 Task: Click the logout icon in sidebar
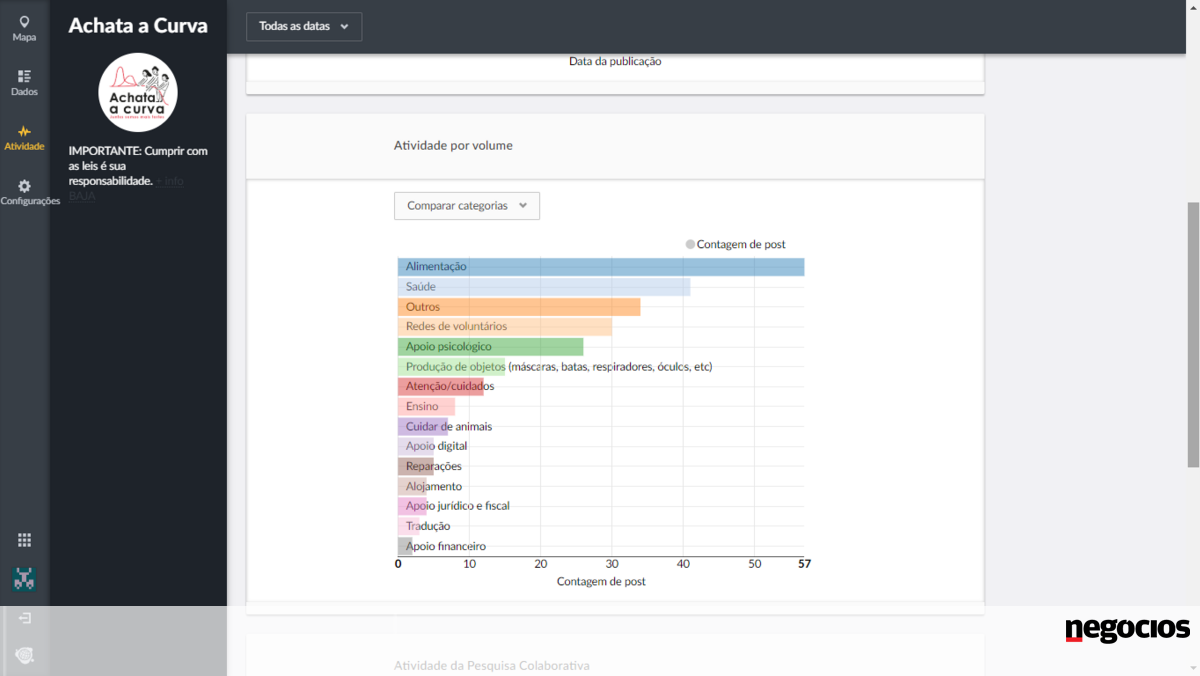click(25, 618)
